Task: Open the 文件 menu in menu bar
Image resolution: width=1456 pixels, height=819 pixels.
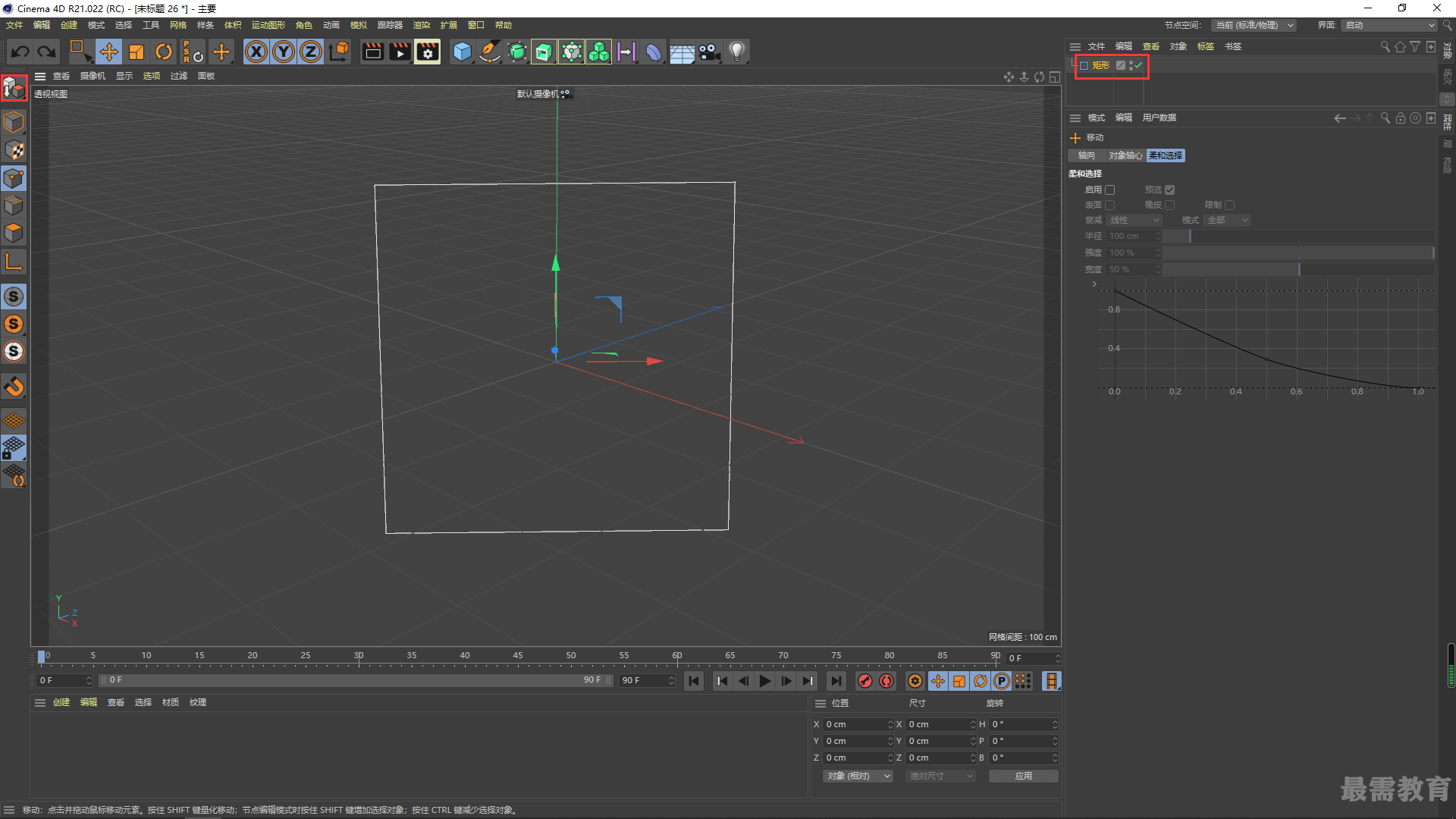Action: tap(14, 25)
